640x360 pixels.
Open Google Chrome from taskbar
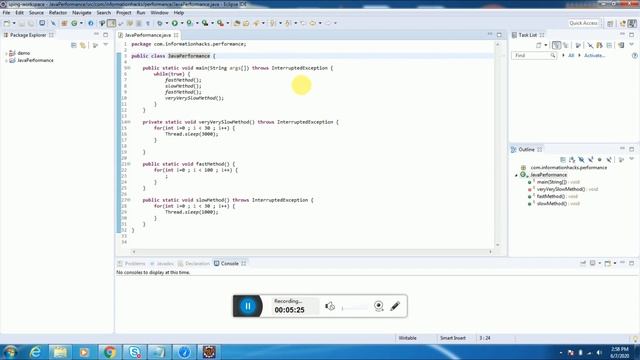[109, 352]
